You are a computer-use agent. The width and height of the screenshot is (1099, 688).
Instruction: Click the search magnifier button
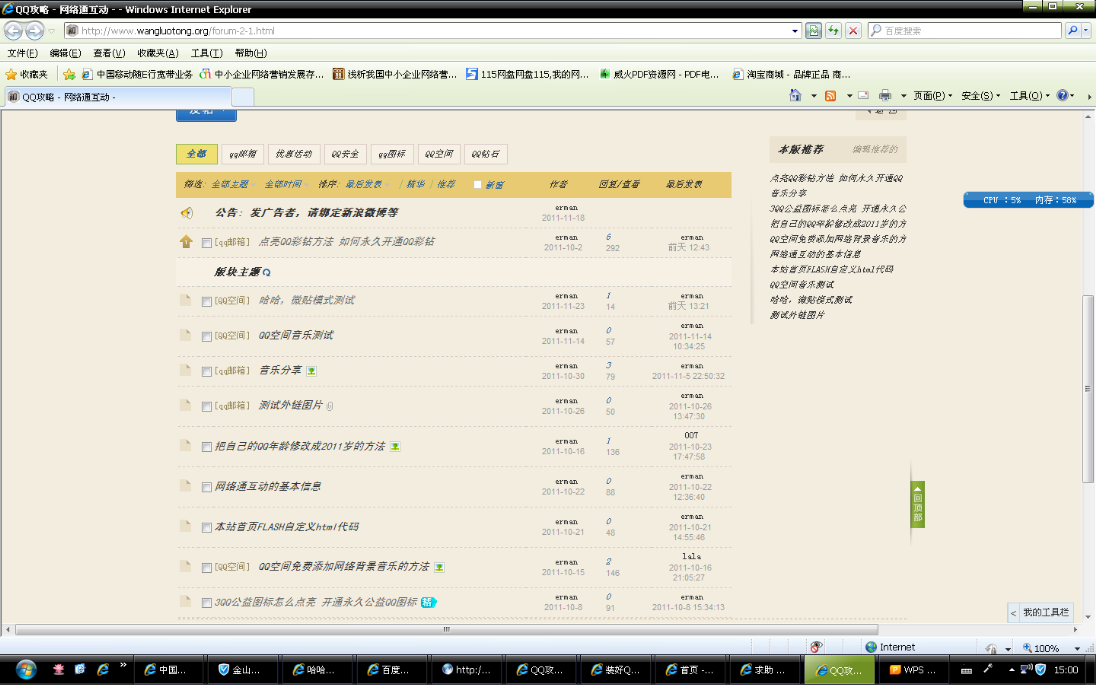1072,31
